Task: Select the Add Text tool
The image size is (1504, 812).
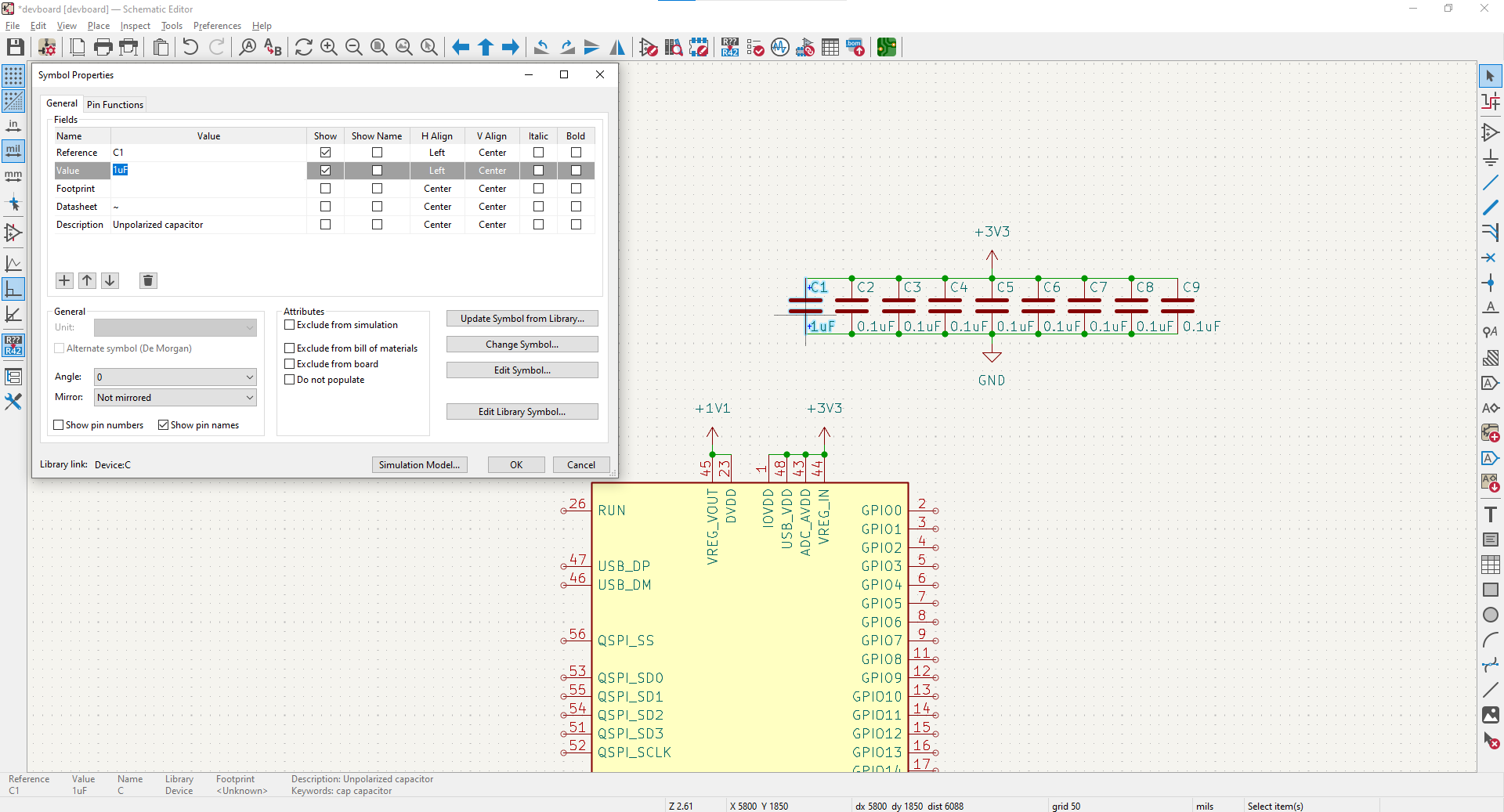Action: tap(1490, 514)
